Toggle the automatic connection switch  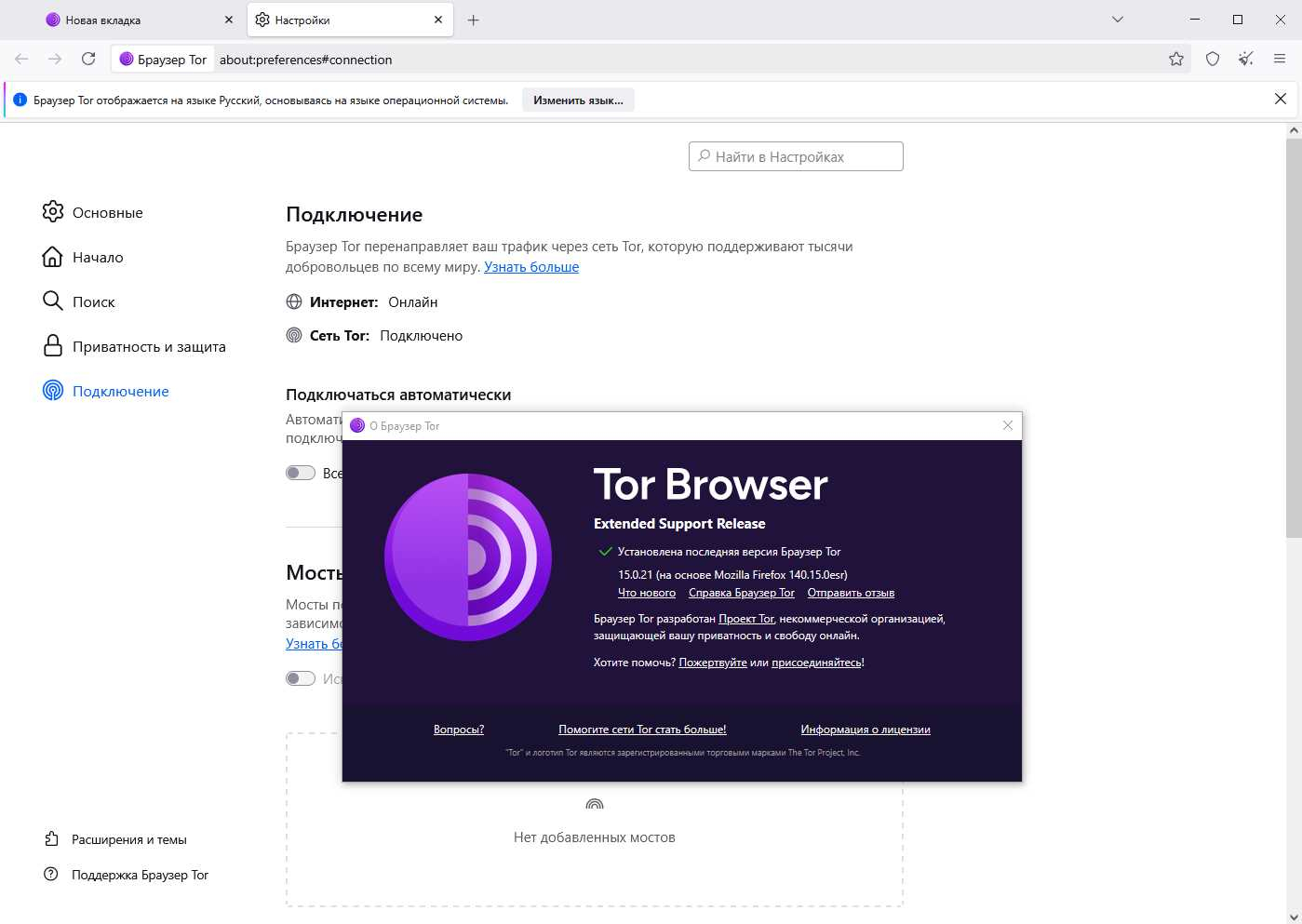click(300, 473)
